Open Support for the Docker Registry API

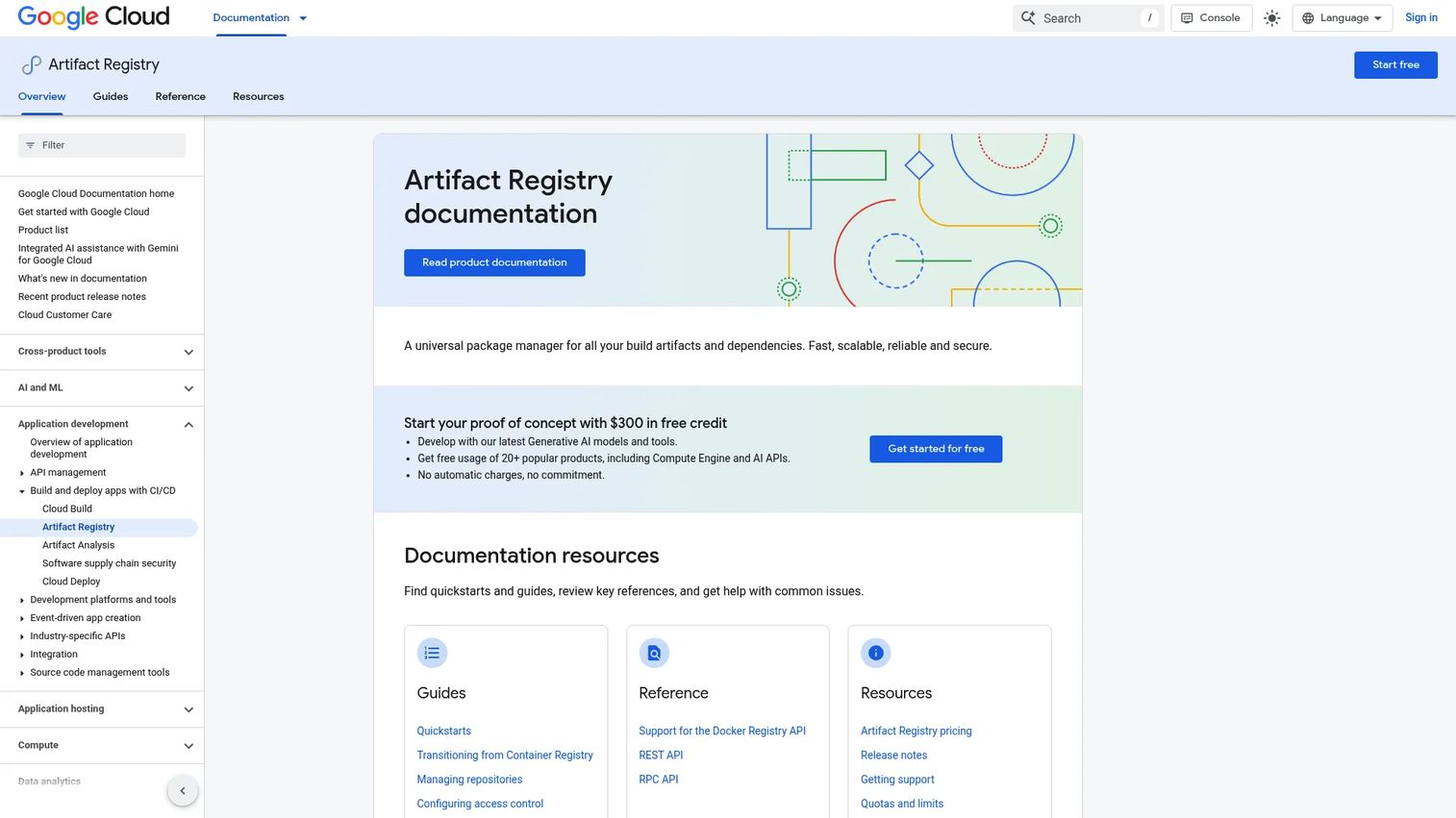(722, 731)
